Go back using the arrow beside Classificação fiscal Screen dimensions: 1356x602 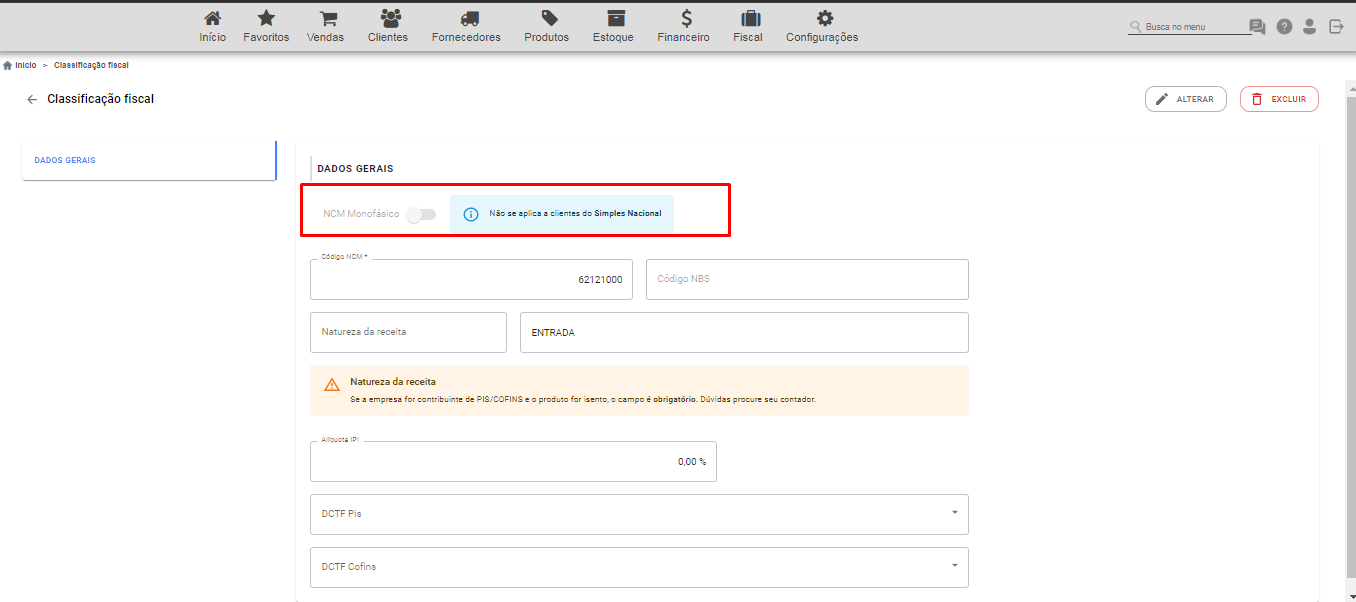[32, 99]
